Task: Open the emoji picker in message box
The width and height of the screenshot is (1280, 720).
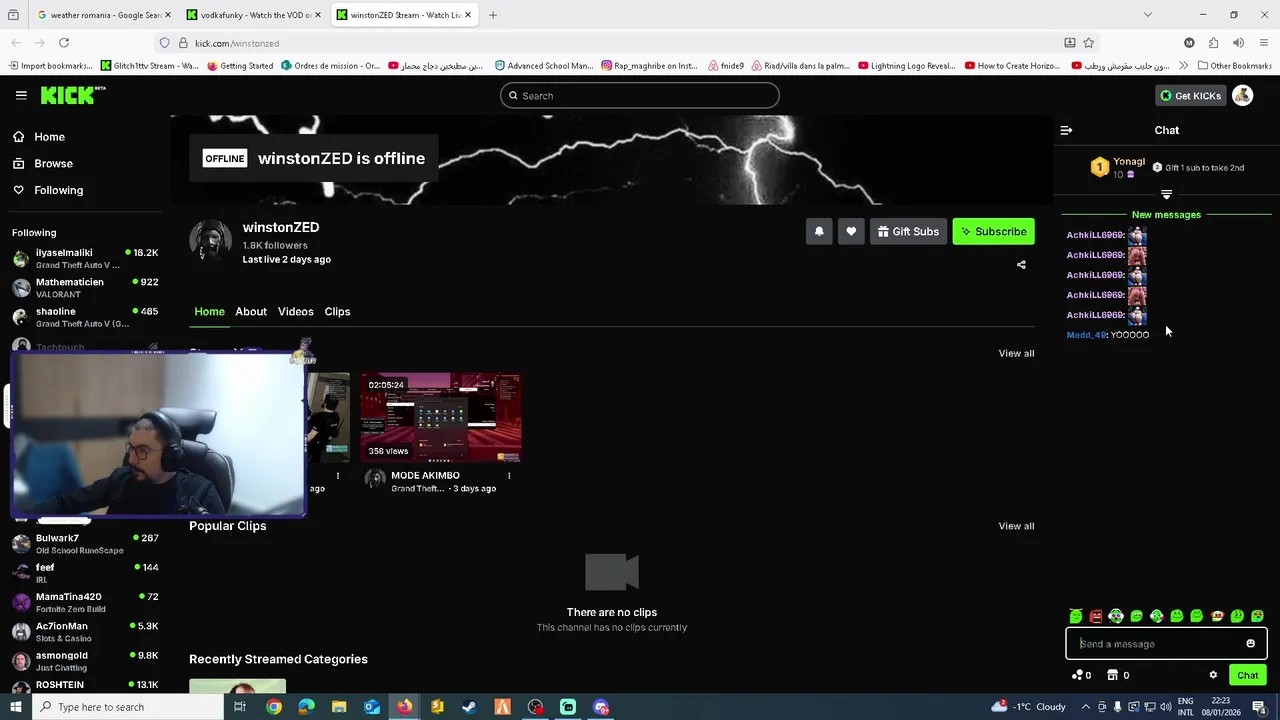Action: (x=1250, y=644)
